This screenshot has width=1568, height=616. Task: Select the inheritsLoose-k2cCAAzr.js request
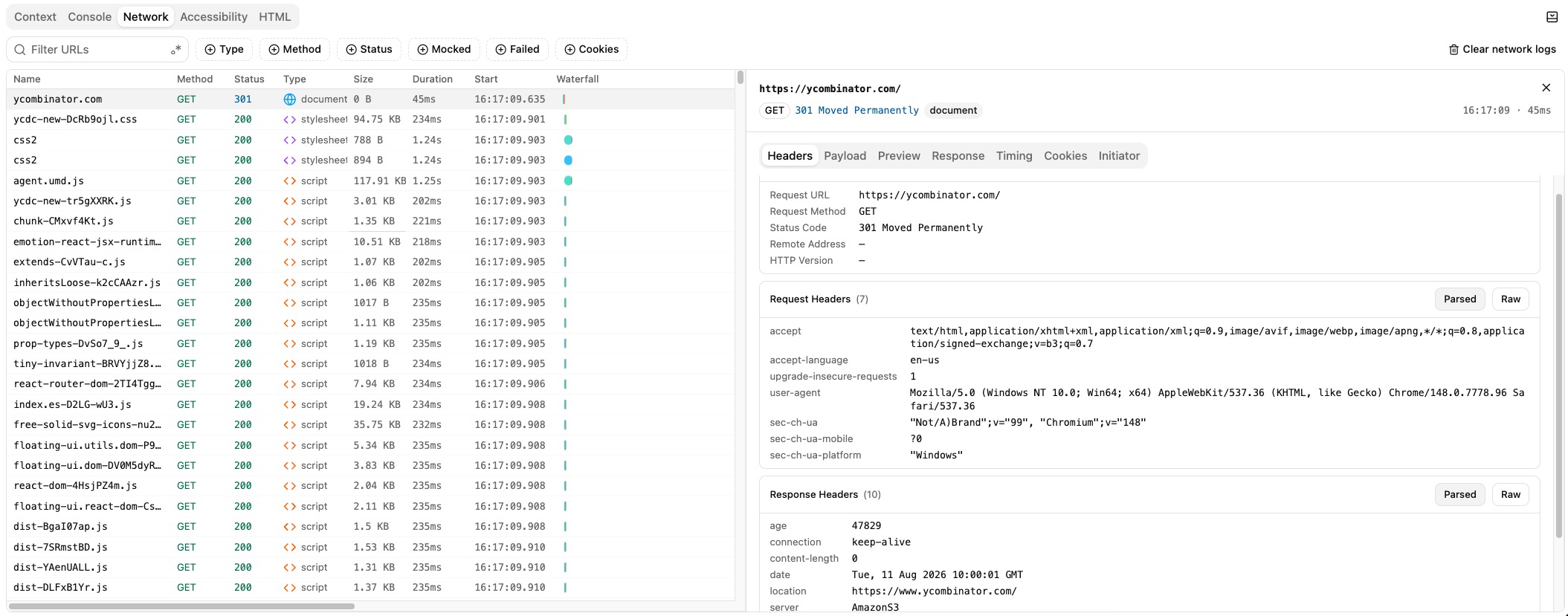pos(370,283)
